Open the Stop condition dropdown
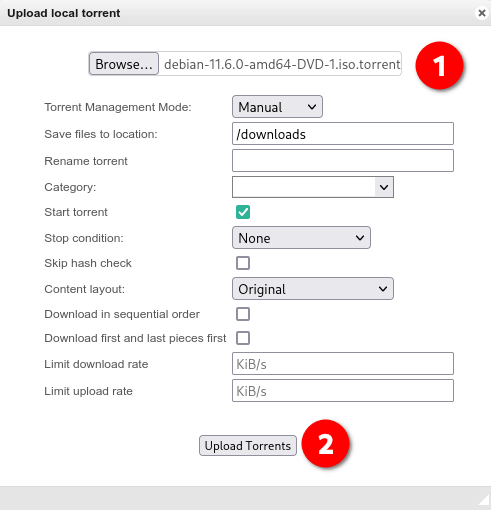This screenshot has width=491, height=510. click(x=301, y=238)
